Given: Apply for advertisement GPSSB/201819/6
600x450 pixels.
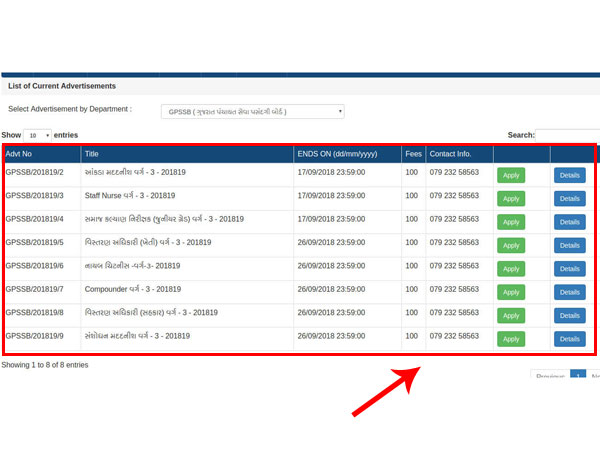Looking at the screenshot, I should tap(511, 269).
